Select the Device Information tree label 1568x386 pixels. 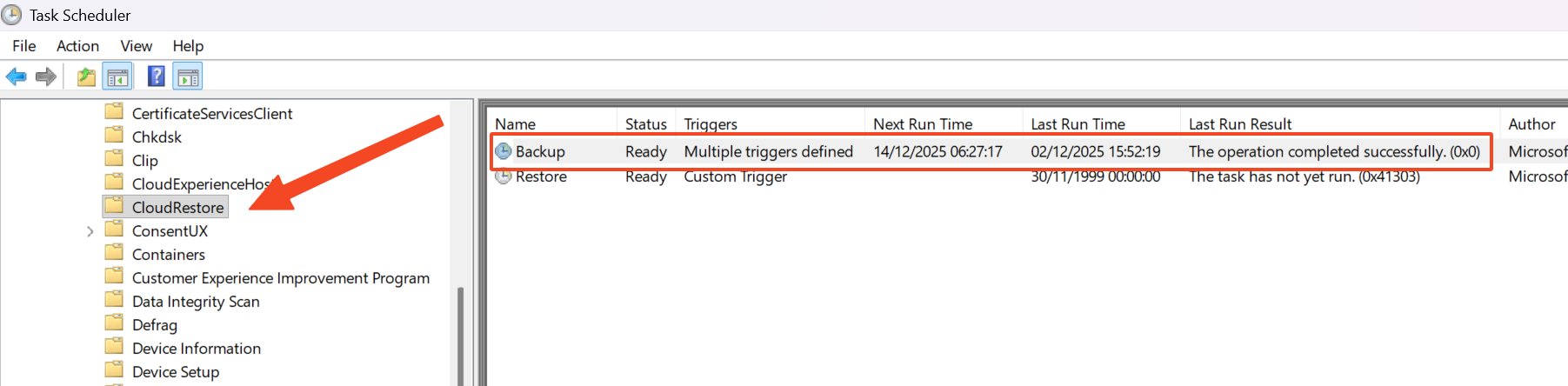[197, 349]
